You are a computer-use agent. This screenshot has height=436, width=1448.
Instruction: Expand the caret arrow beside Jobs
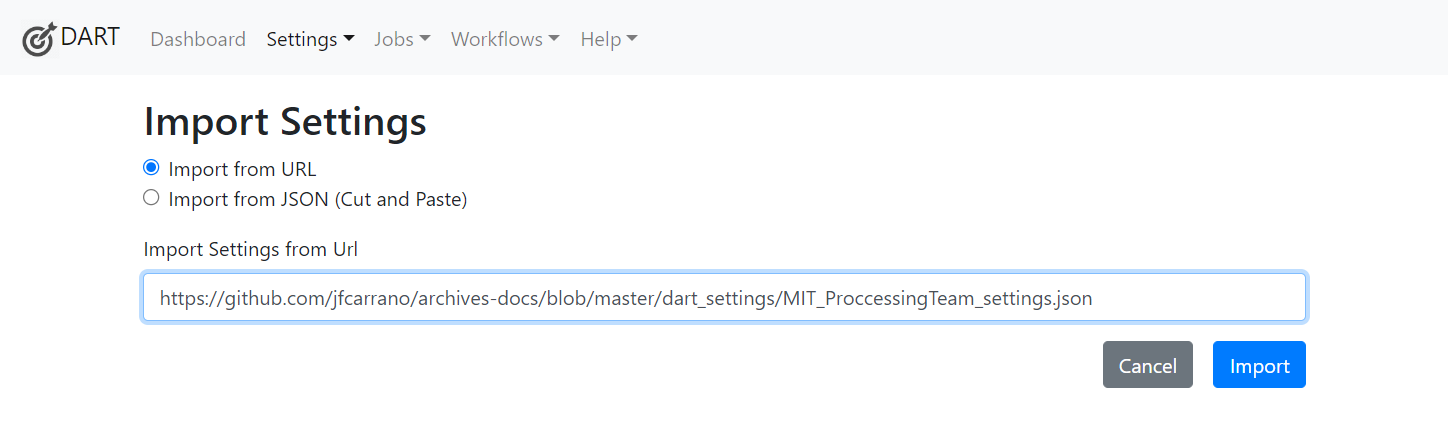425,39
